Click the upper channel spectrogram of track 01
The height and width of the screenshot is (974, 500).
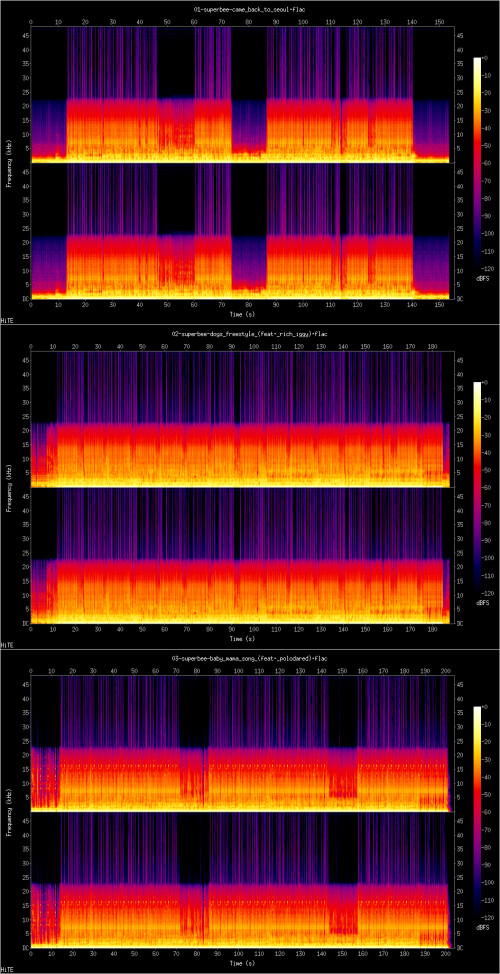[x=242, y=94]
